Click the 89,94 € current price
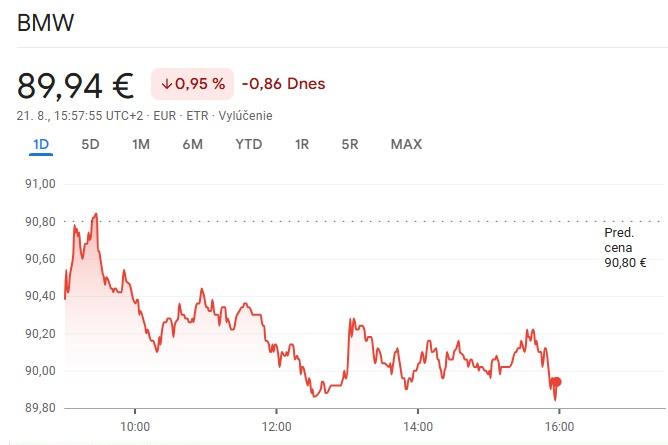 click(75, 85)
